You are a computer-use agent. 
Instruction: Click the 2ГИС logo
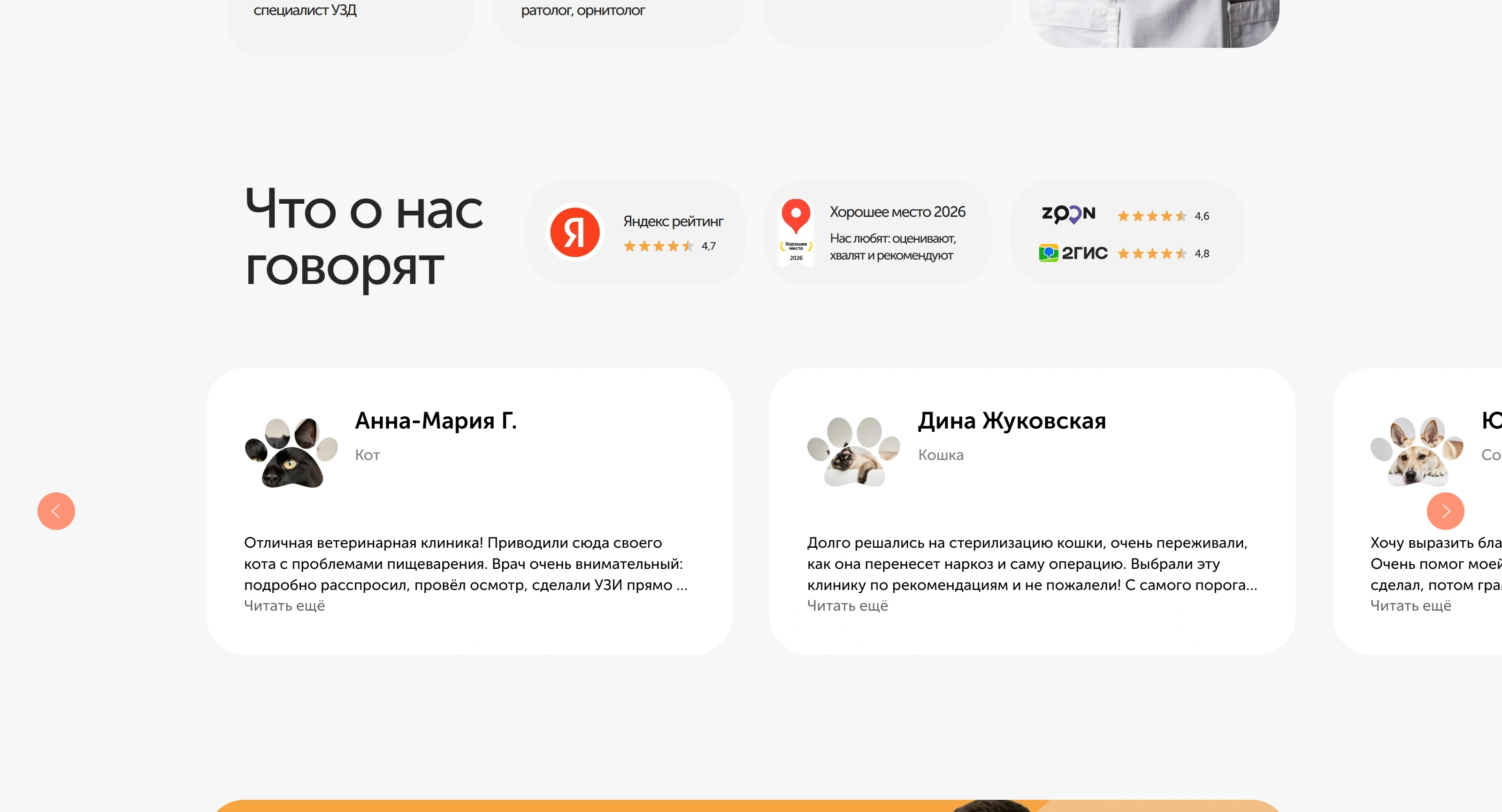1073,253
